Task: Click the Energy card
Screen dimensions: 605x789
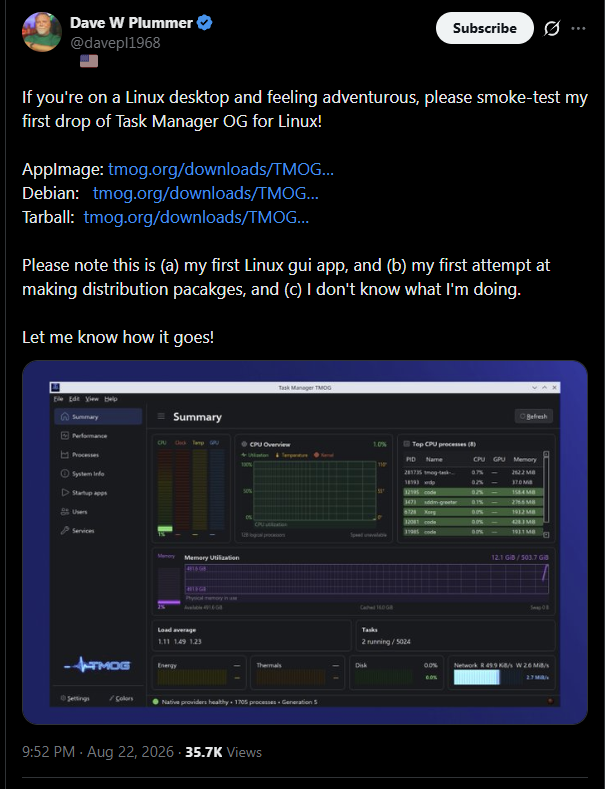Action: (199, 673)
